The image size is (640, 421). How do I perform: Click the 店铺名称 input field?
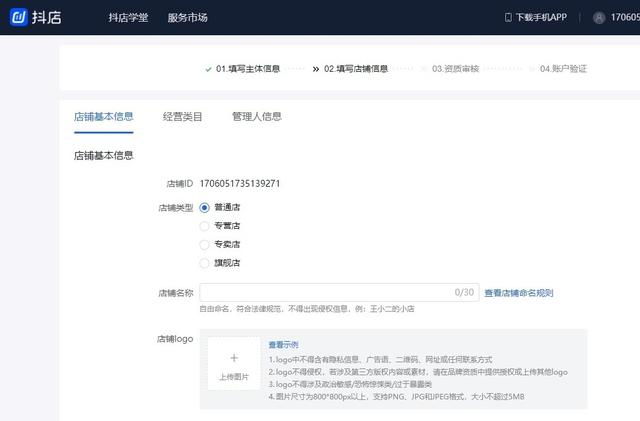point(325,293)
